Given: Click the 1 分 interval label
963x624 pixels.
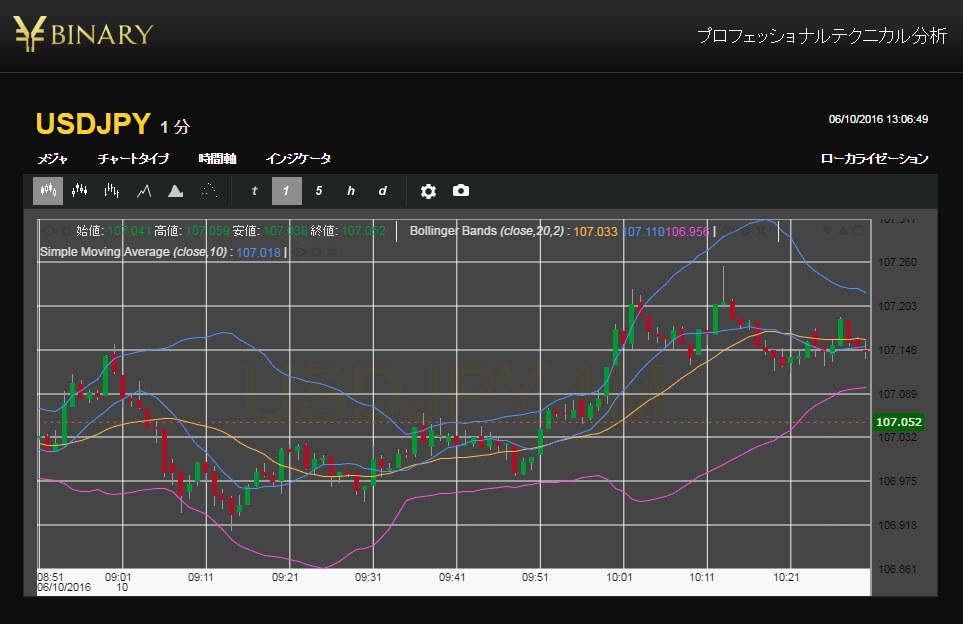Looking at the screenshot, I should [175, 127].
